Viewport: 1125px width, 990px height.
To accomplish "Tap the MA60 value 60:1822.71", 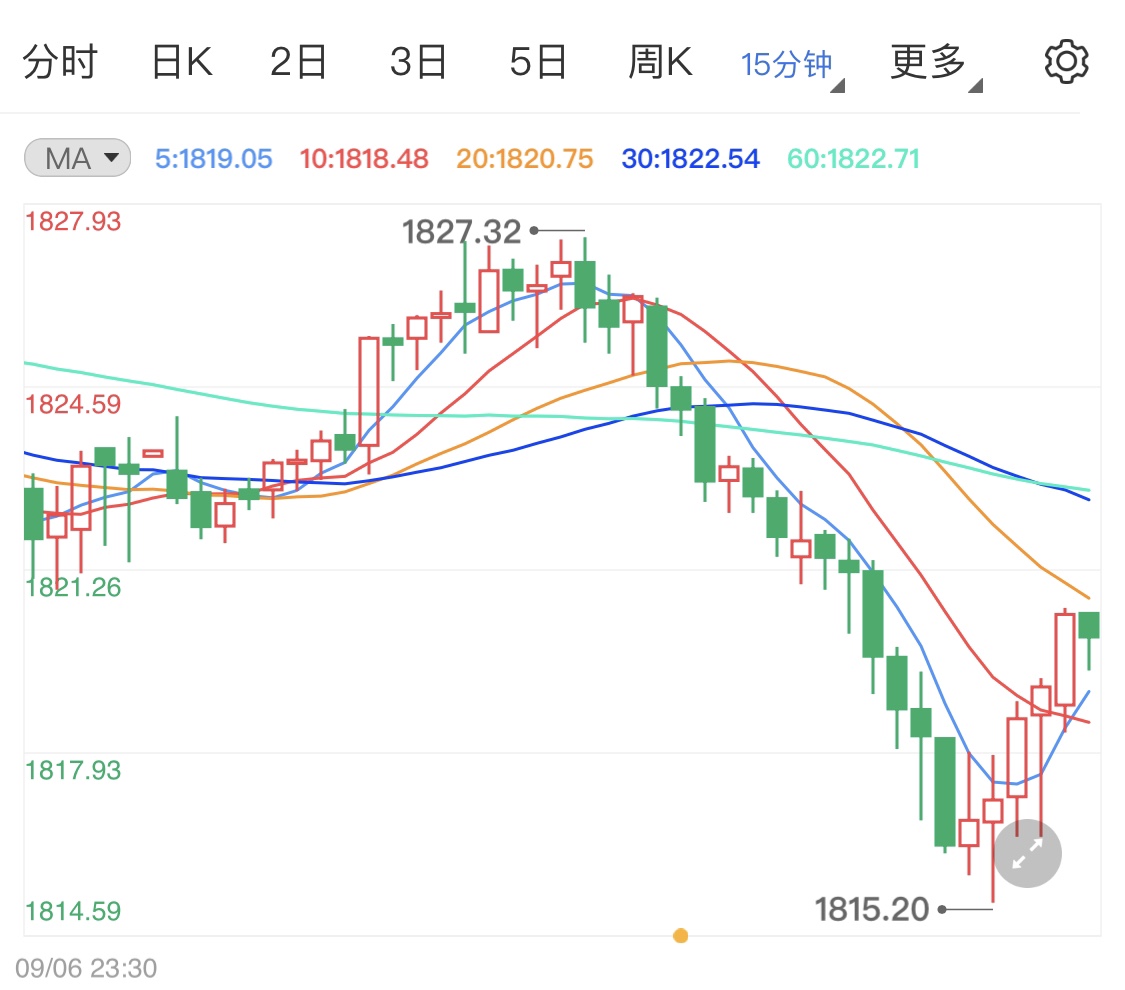I will point(853,159).
